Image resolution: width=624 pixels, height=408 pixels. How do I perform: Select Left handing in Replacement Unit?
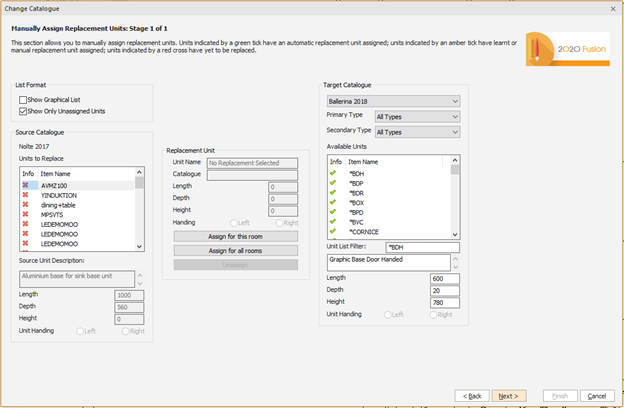pos(234,223)
